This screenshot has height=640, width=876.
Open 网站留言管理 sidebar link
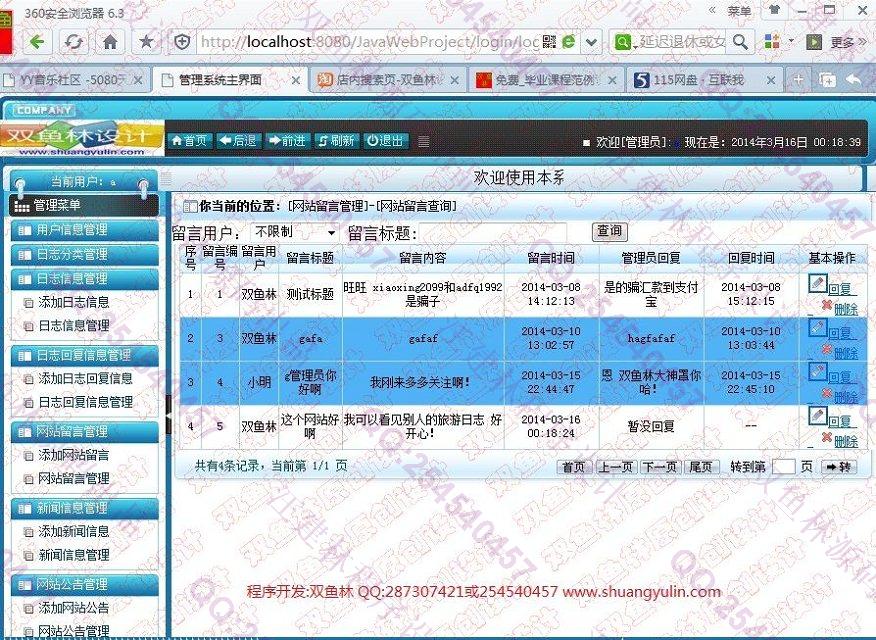point(73,479)
